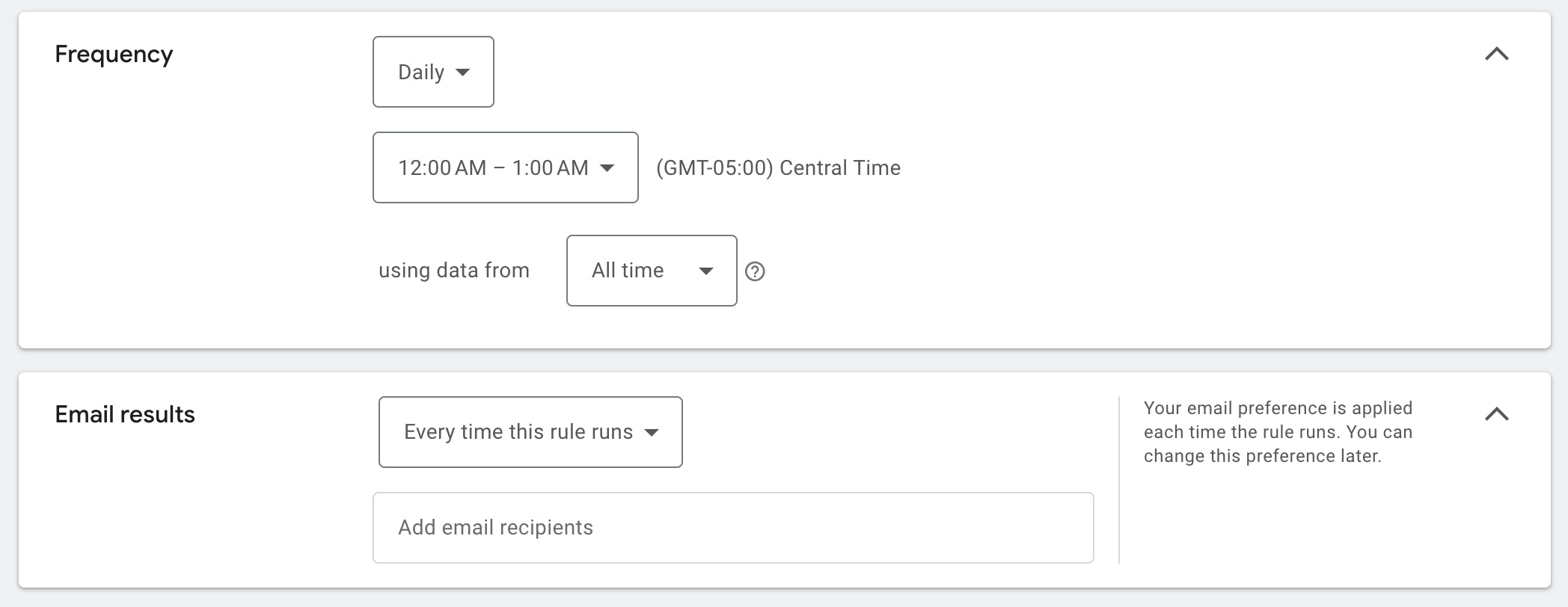Open the Daily frequency dropdown

pyautogui.click(x=433, y=72)
